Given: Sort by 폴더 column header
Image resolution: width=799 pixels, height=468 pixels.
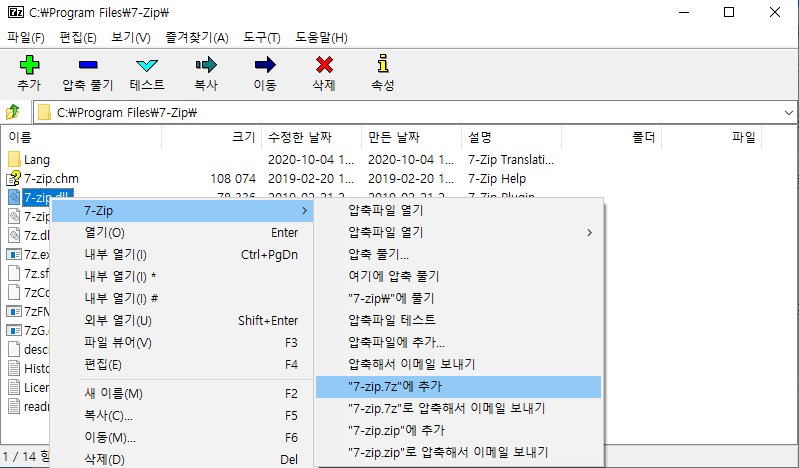Looking at the screenshot, I should point(611,137).
